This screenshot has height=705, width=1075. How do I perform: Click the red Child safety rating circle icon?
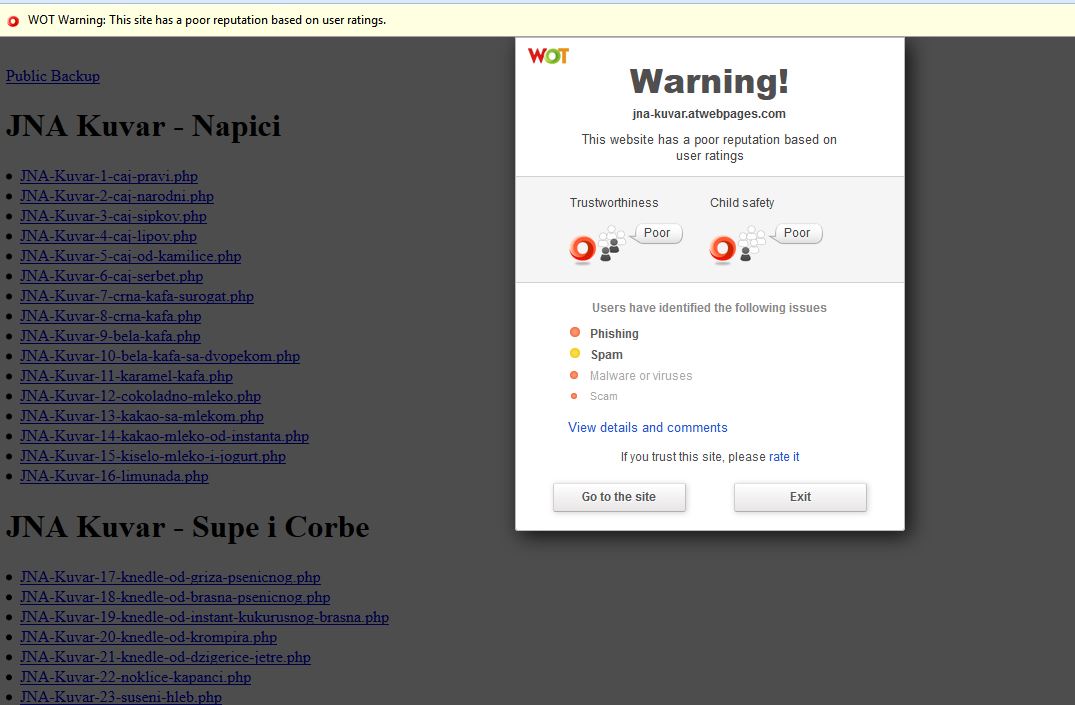pyautogui.click(x=723, y=248)
